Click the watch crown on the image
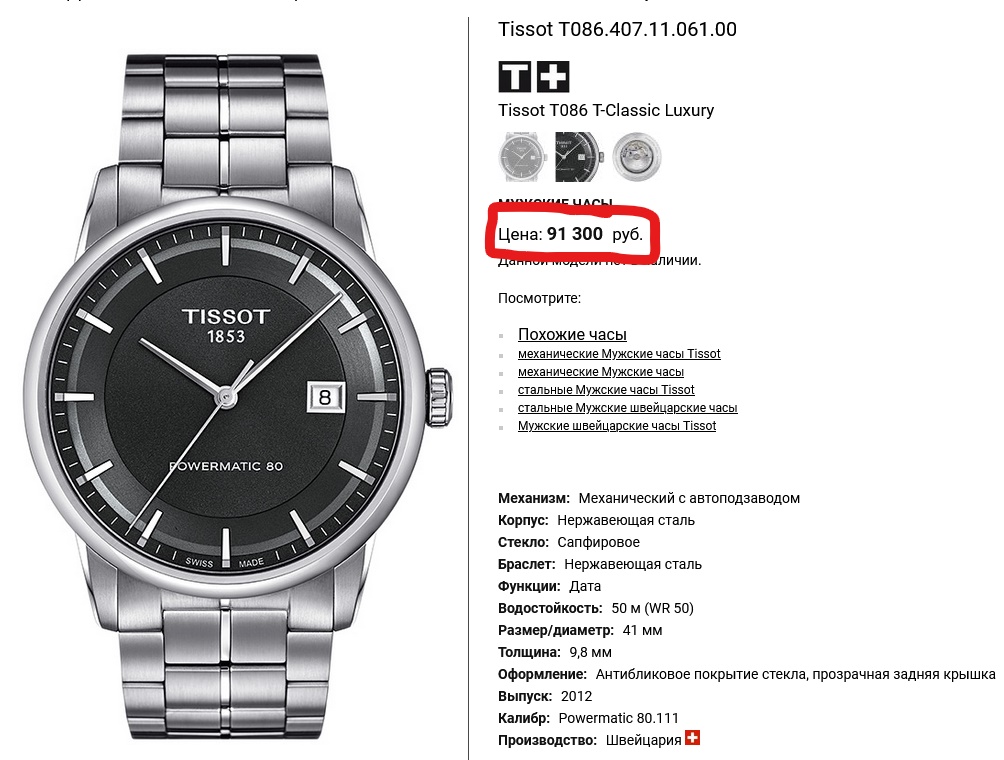 439,398
